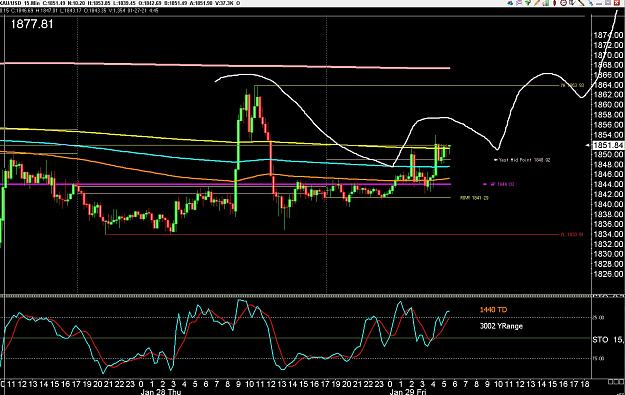Image resolution: width=625 pixels, height=395 pixels.
Task: Select the yellow pencil drawing tool
Action: 537,3
